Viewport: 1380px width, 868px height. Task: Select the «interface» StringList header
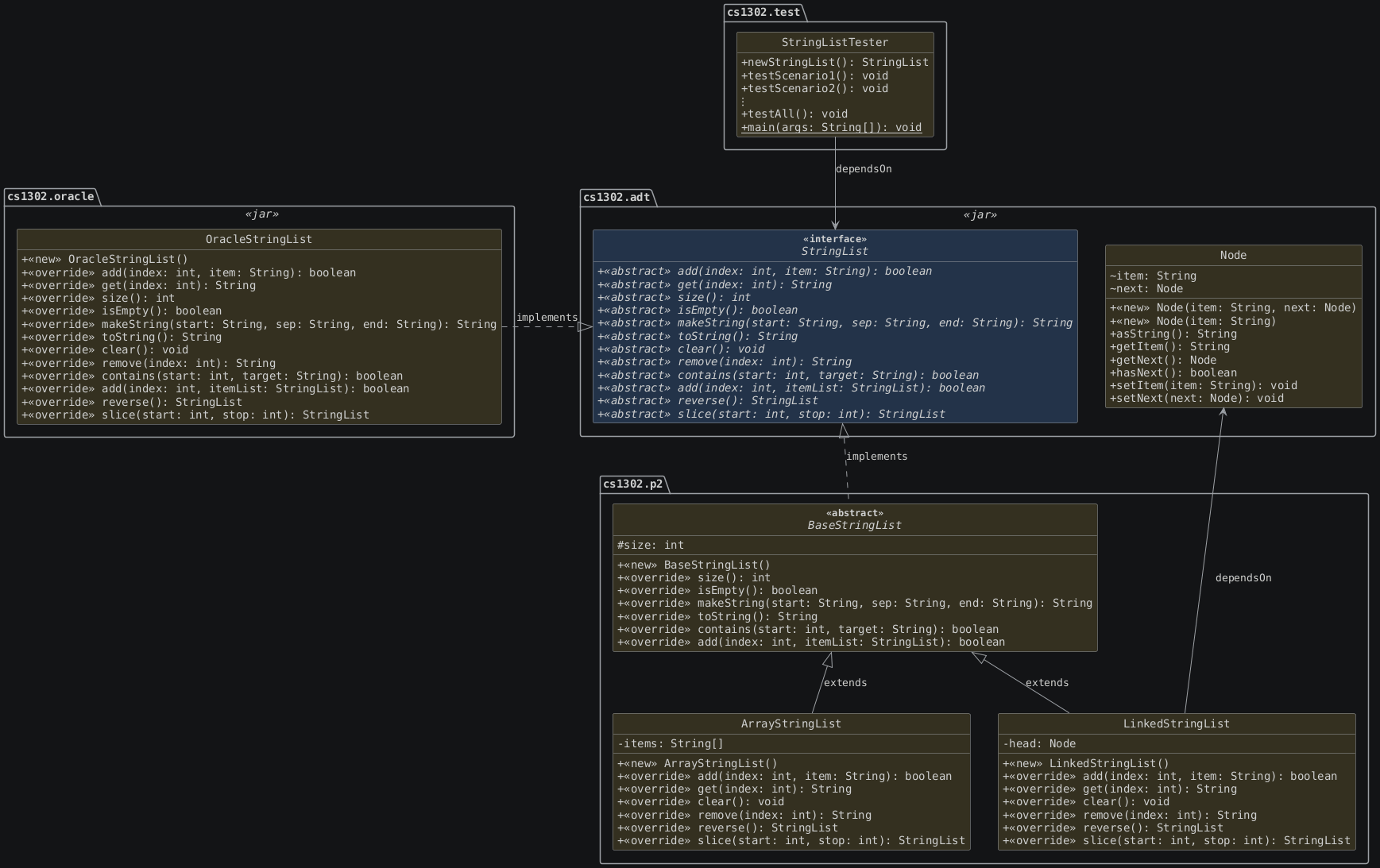(835, 245)
